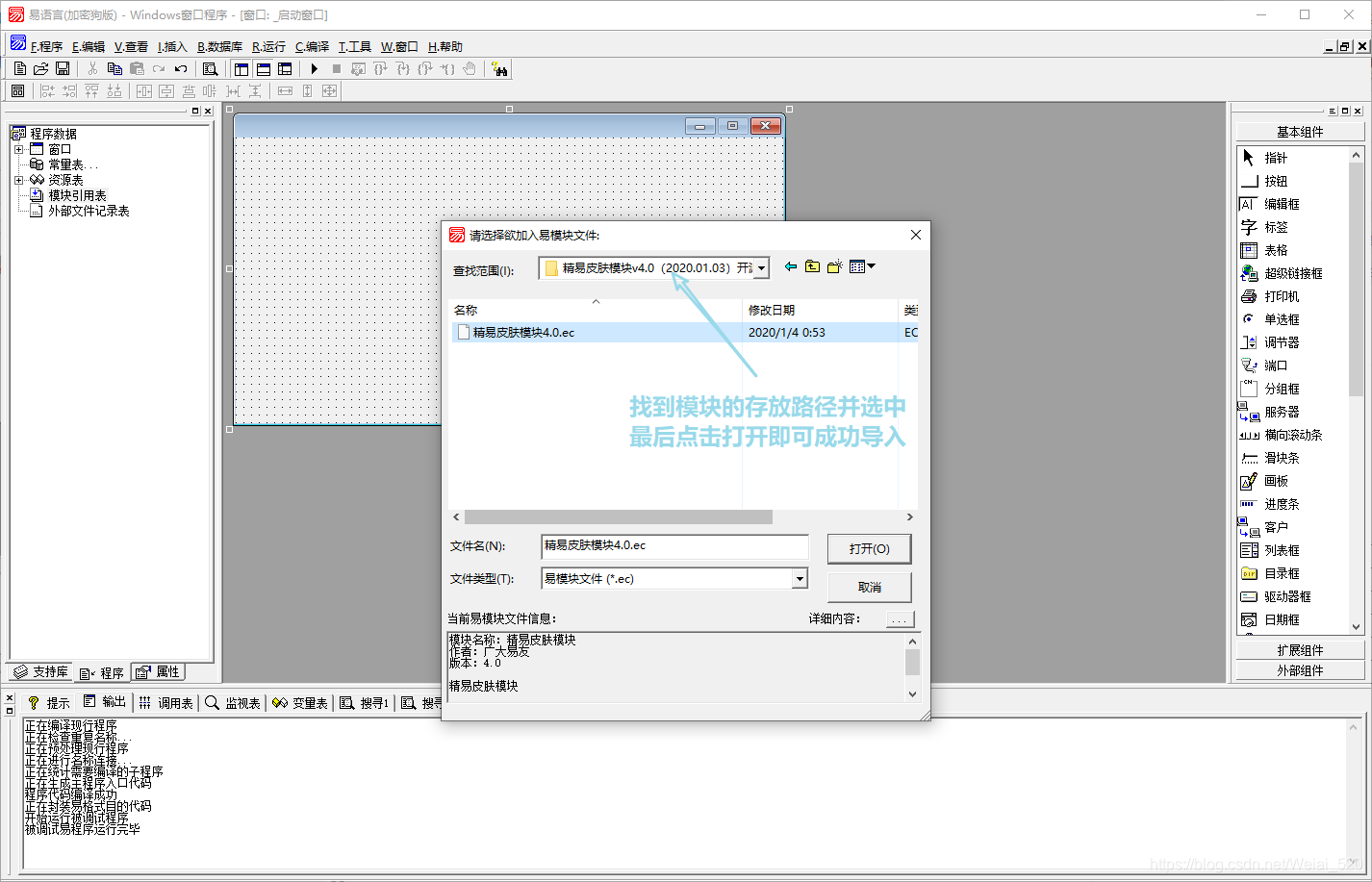Sort files by 名称 column header
Viewport: 1372px width, 882px height.
pyautogui.click(x=596, y=310)
